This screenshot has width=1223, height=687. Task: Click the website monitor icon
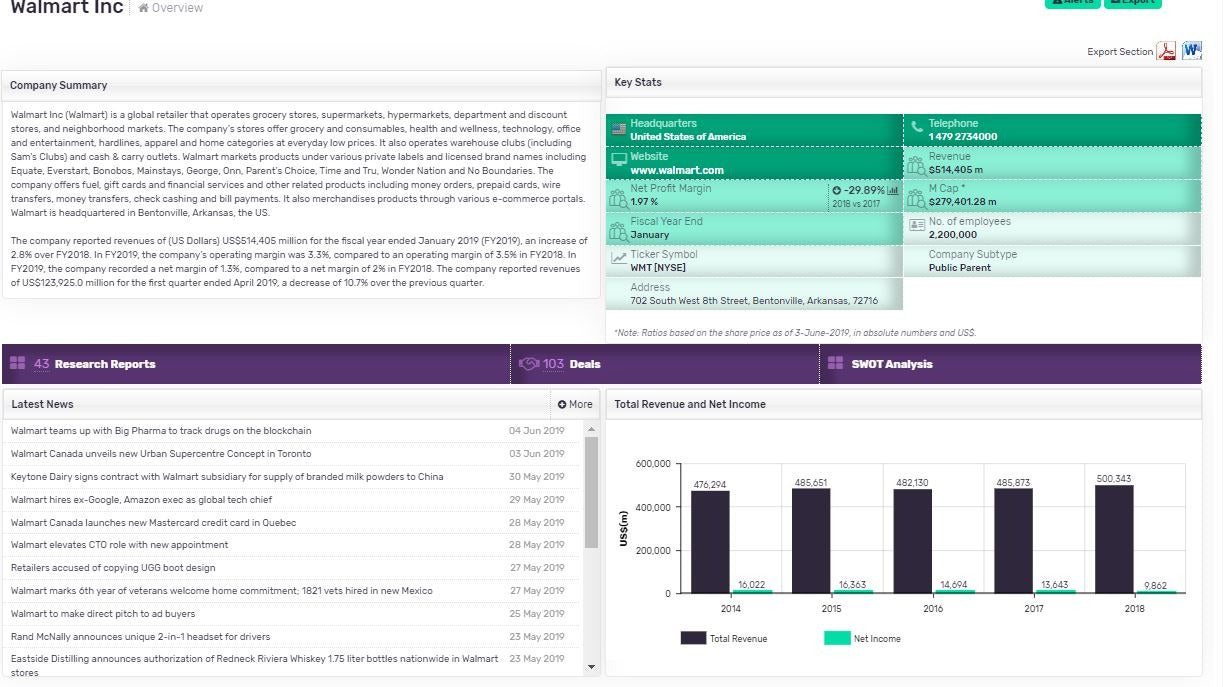tap(619, 162)
